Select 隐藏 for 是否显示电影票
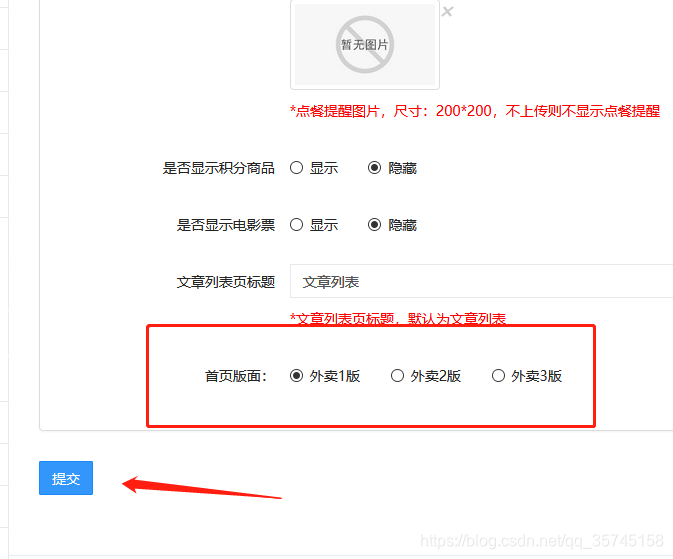Screen dimensions: 673x559 pyautogui.click(x=374, y=225)
